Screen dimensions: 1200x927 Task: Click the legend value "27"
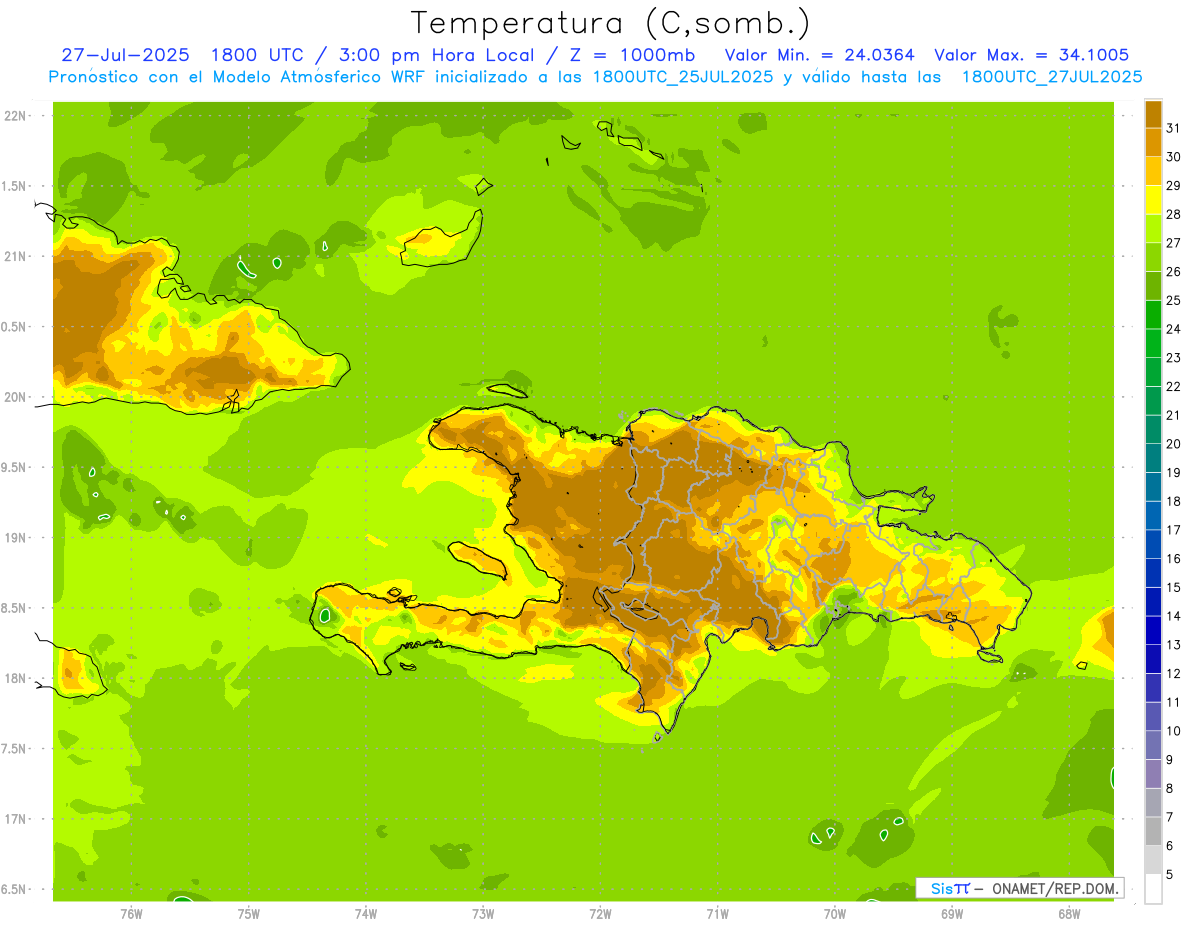tap(1174, 243)
